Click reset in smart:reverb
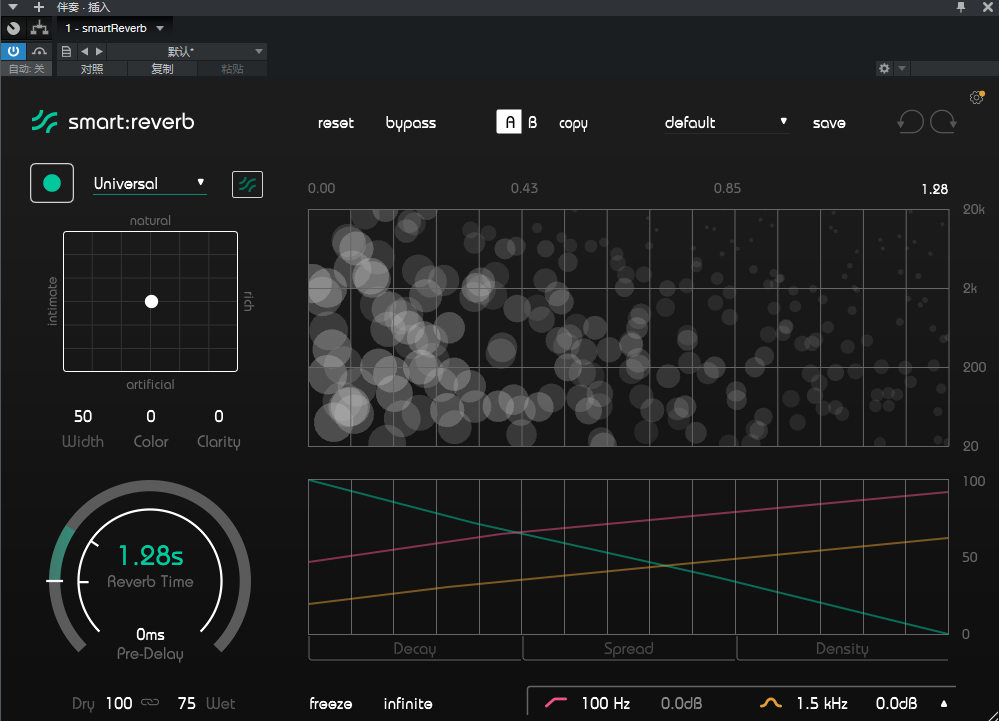This screenshot has height=721, width=999. click(x=336, y=123)
